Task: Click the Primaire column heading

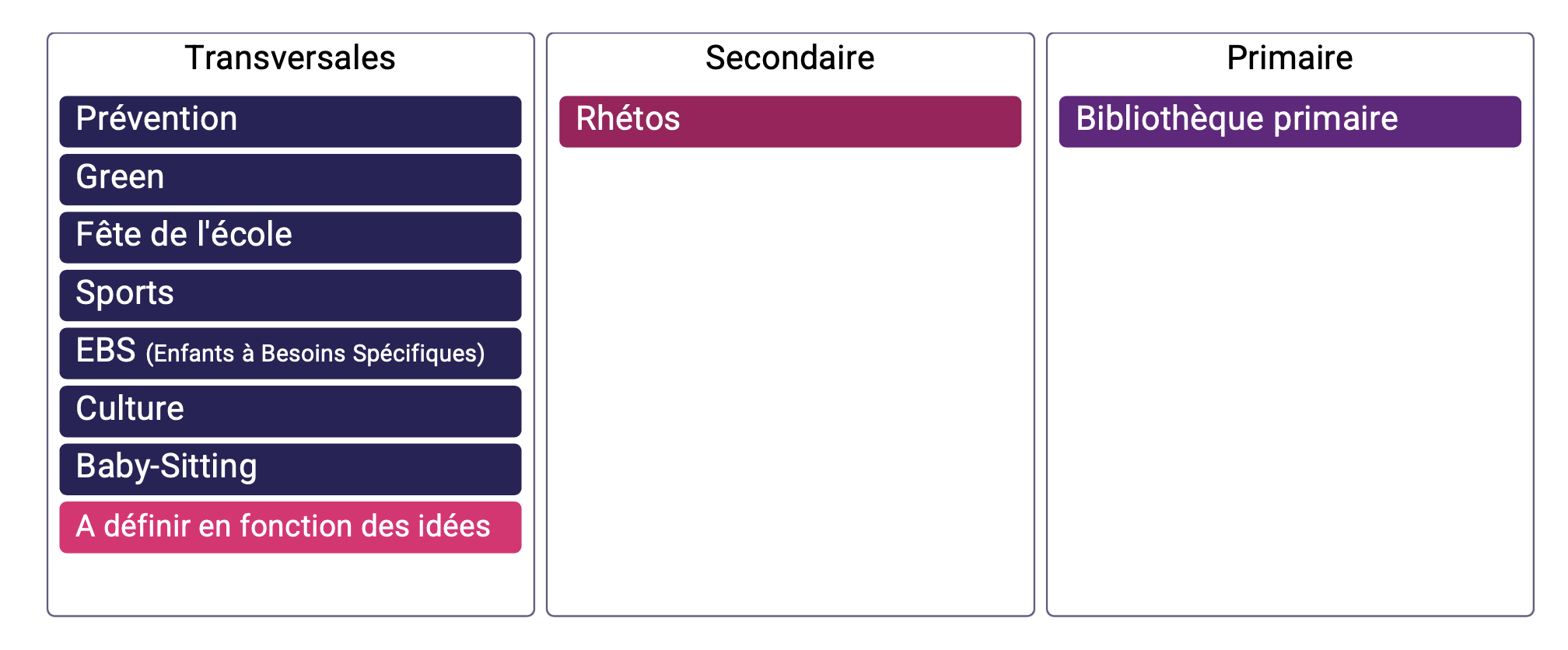Action: [x=1290, y=58]
